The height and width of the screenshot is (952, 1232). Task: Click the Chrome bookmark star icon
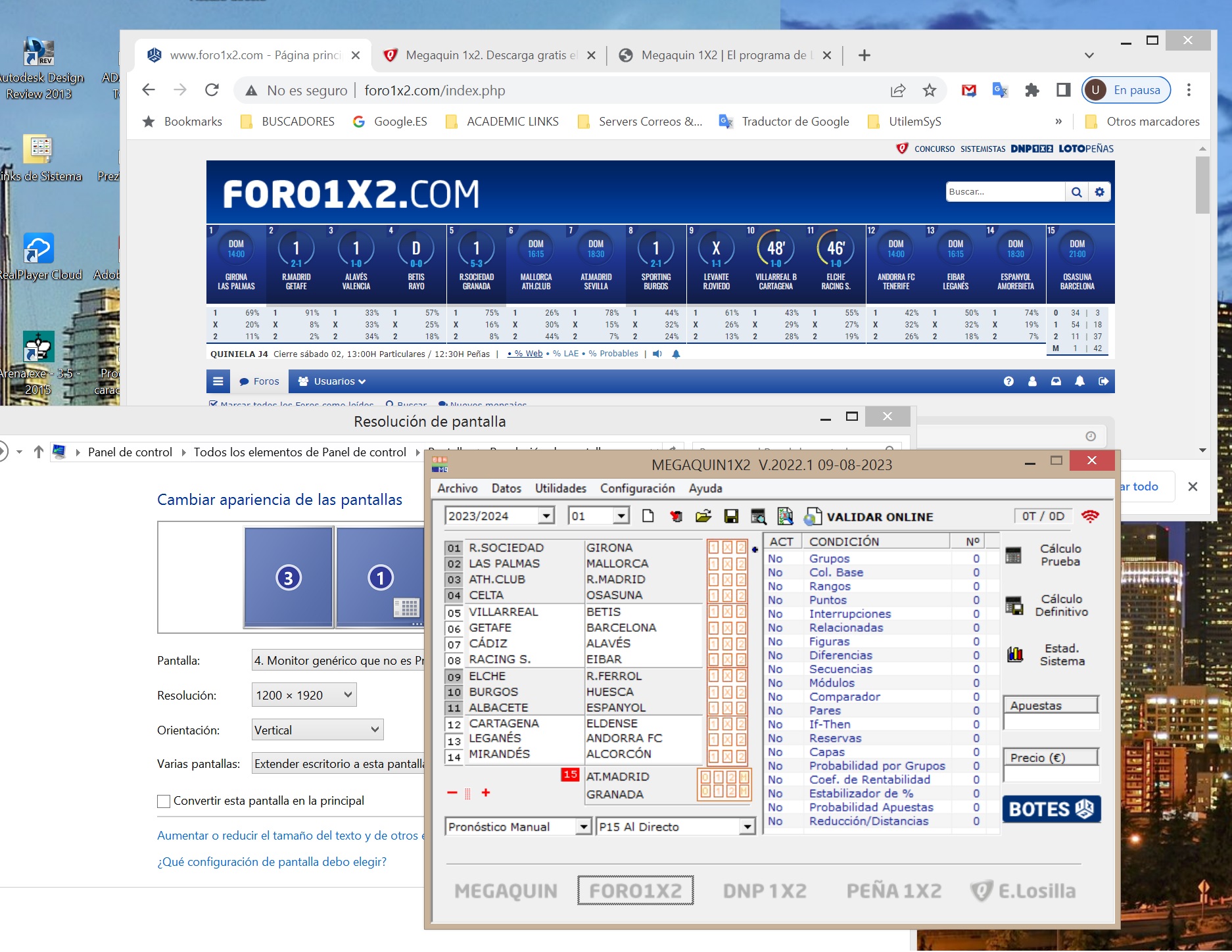click(929, 91)
